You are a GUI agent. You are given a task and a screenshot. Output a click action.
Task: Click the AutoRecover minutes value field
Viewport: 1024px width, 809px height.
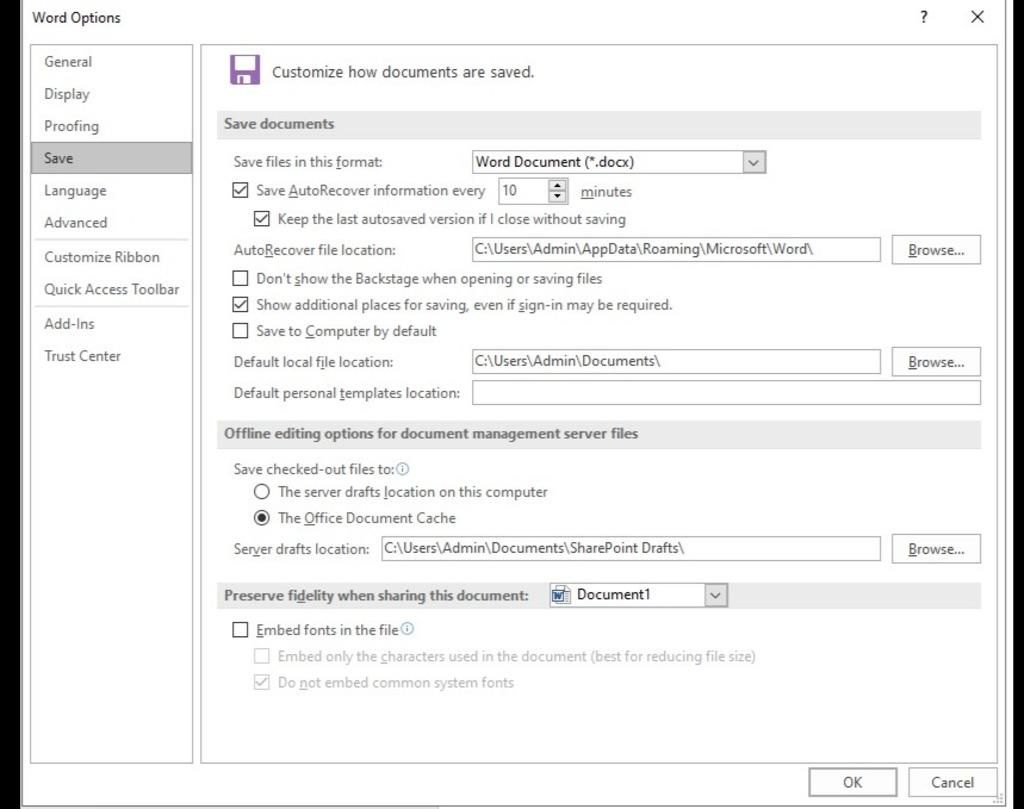tap(524, 191)
